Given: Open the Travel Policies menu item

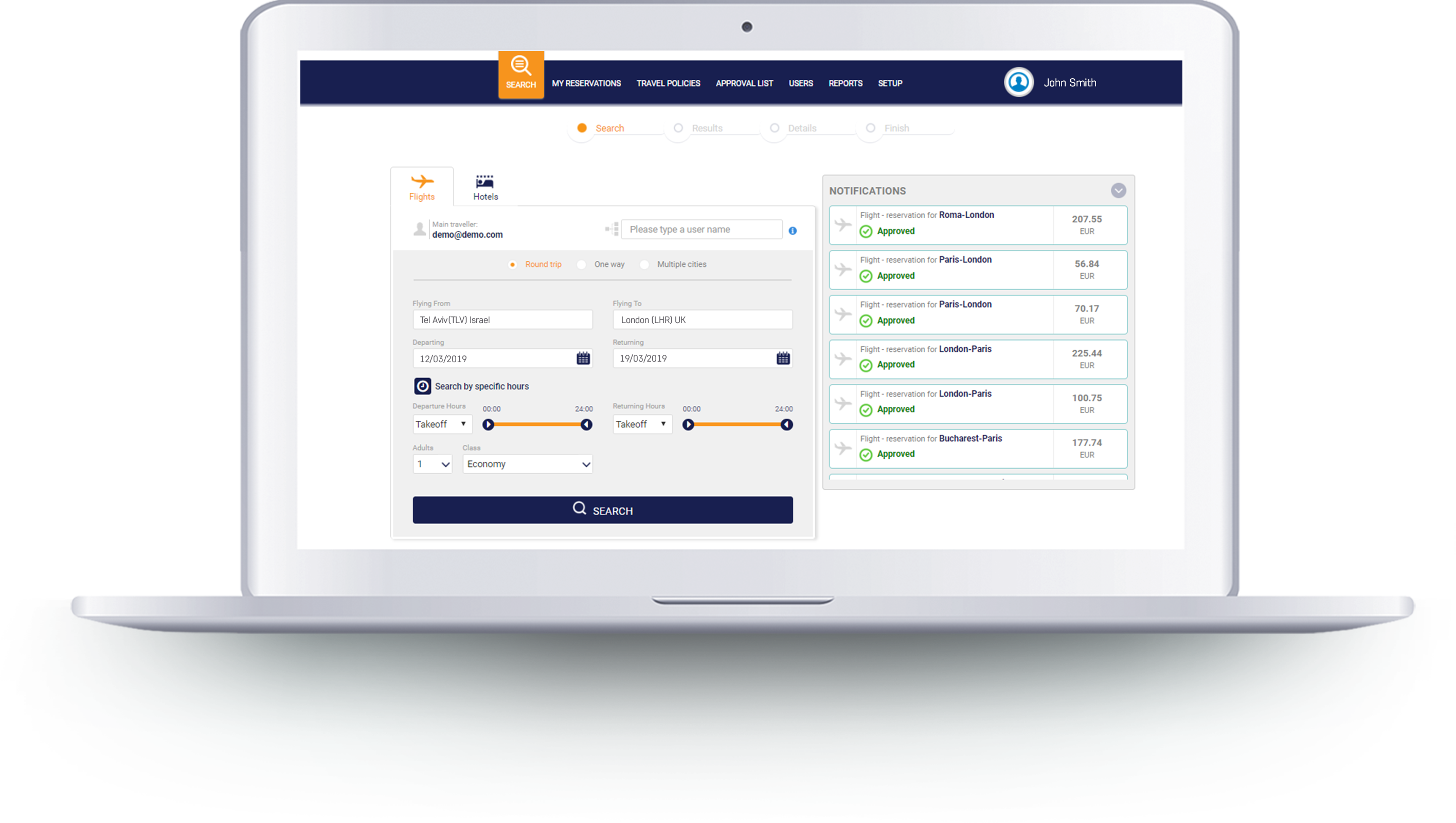Looking at the screenshot, I should (668, 83).
